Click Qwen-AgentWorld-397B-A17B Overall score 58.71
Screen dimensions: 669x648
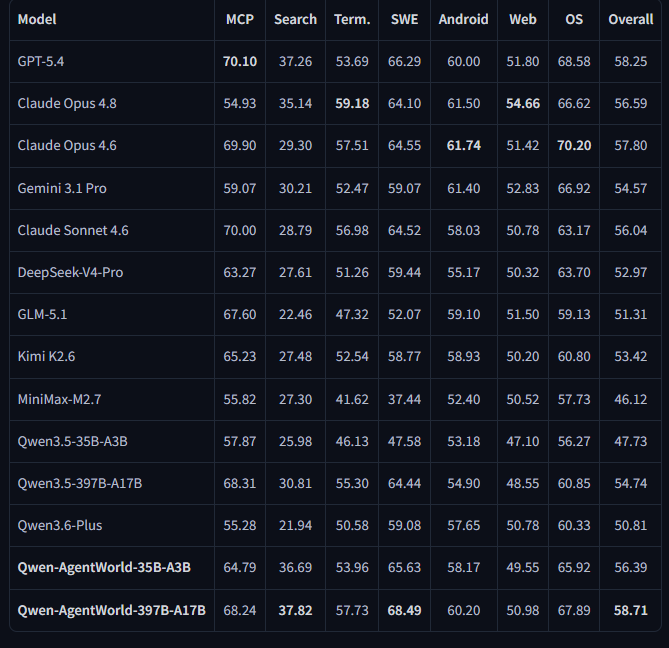[631, 610]
